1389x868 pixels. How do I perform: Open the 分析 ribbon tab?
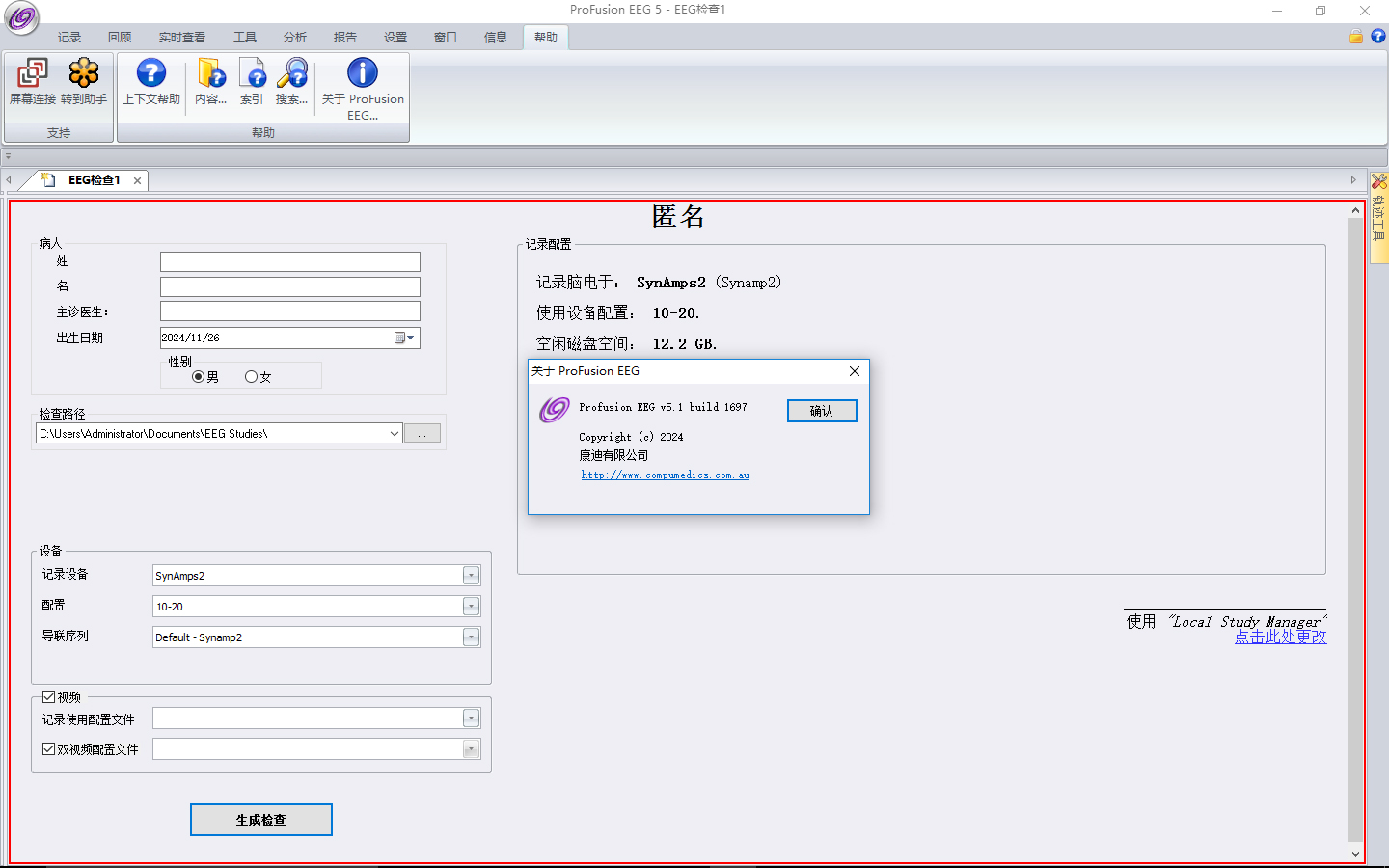point(295,38)
